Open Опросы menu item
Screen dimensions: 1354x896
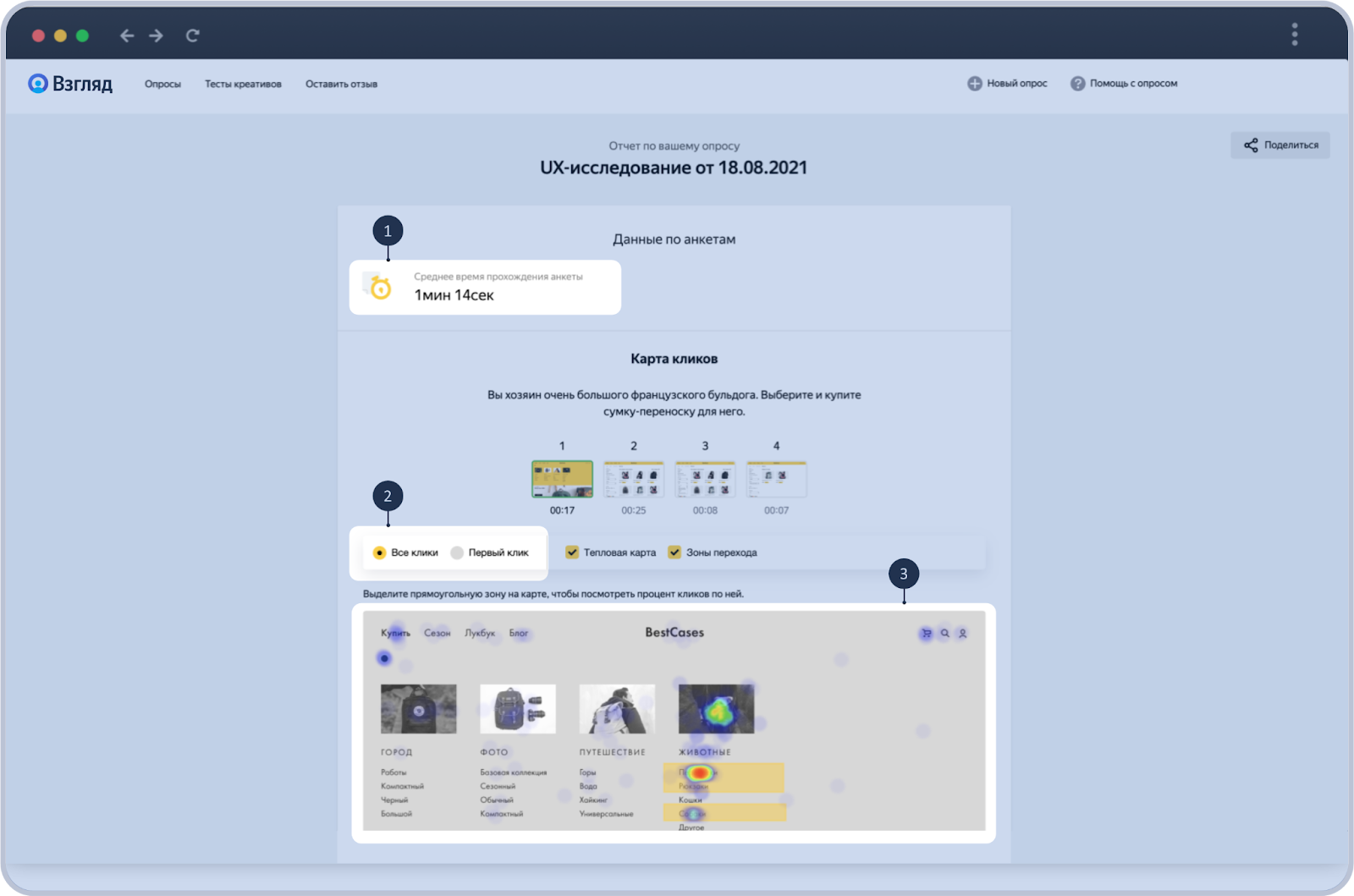coord(162,84)
